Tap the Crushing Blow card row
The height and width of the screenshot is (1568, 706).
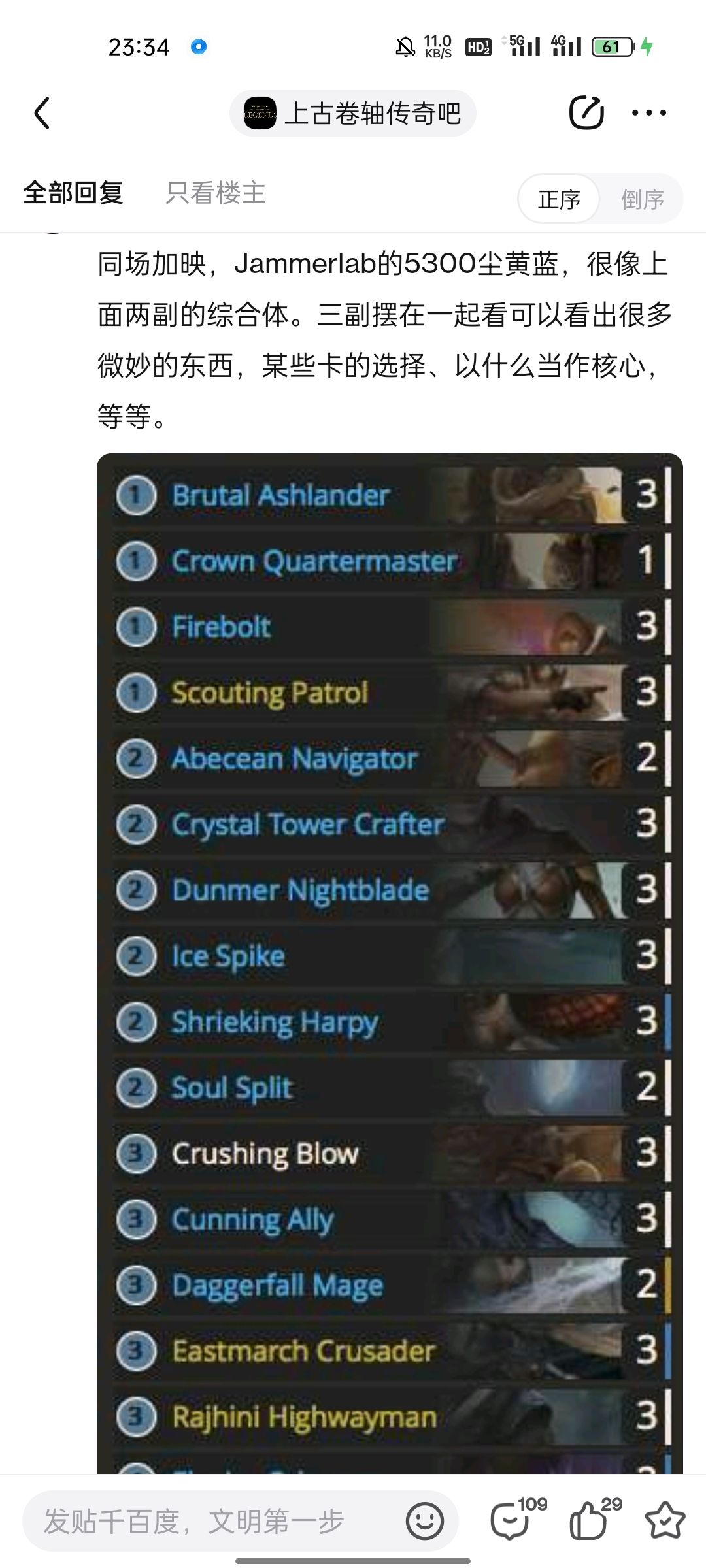[x=392, y=1153]
